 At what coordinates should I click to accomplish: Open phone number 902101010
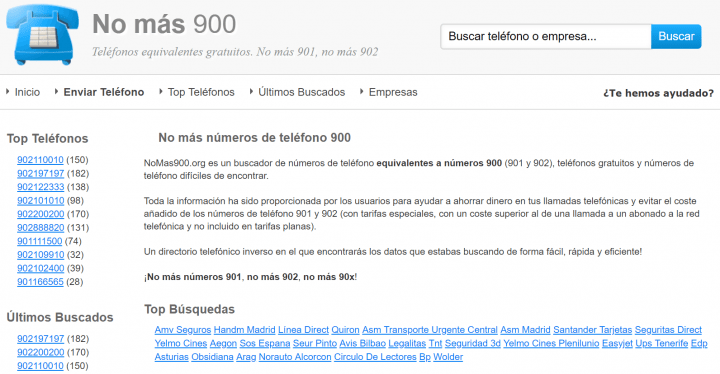click(x=40, y=200)
